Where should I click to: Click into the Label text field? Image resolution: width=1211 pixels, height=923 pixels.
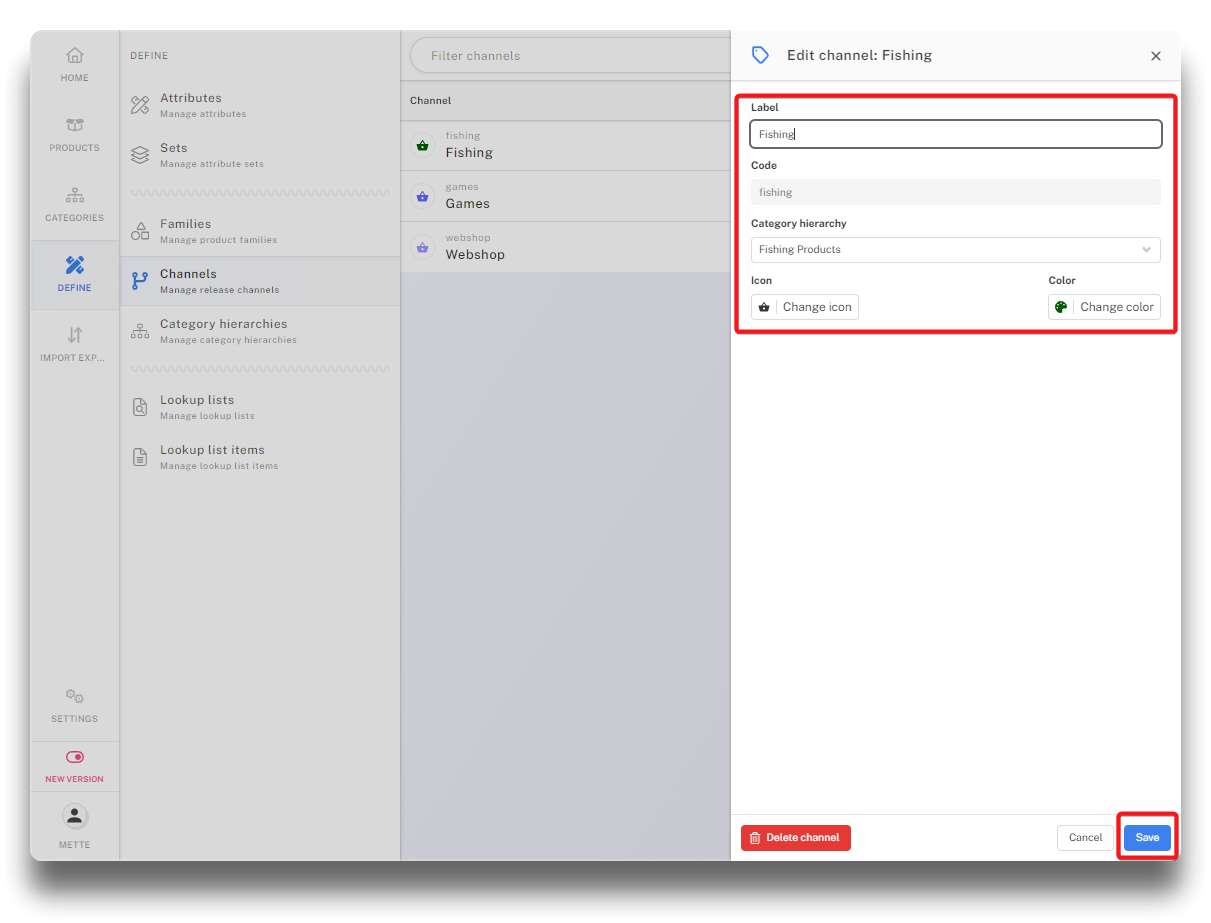point(955,134)
